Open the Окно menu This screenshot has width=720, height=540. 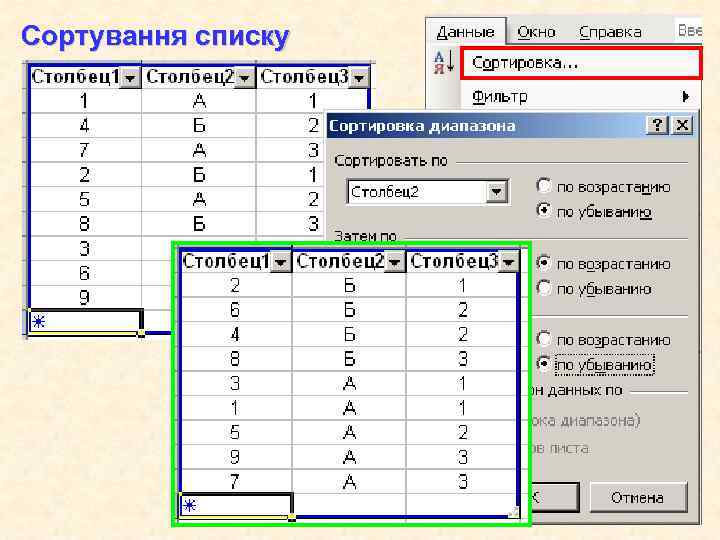[536, 32]
